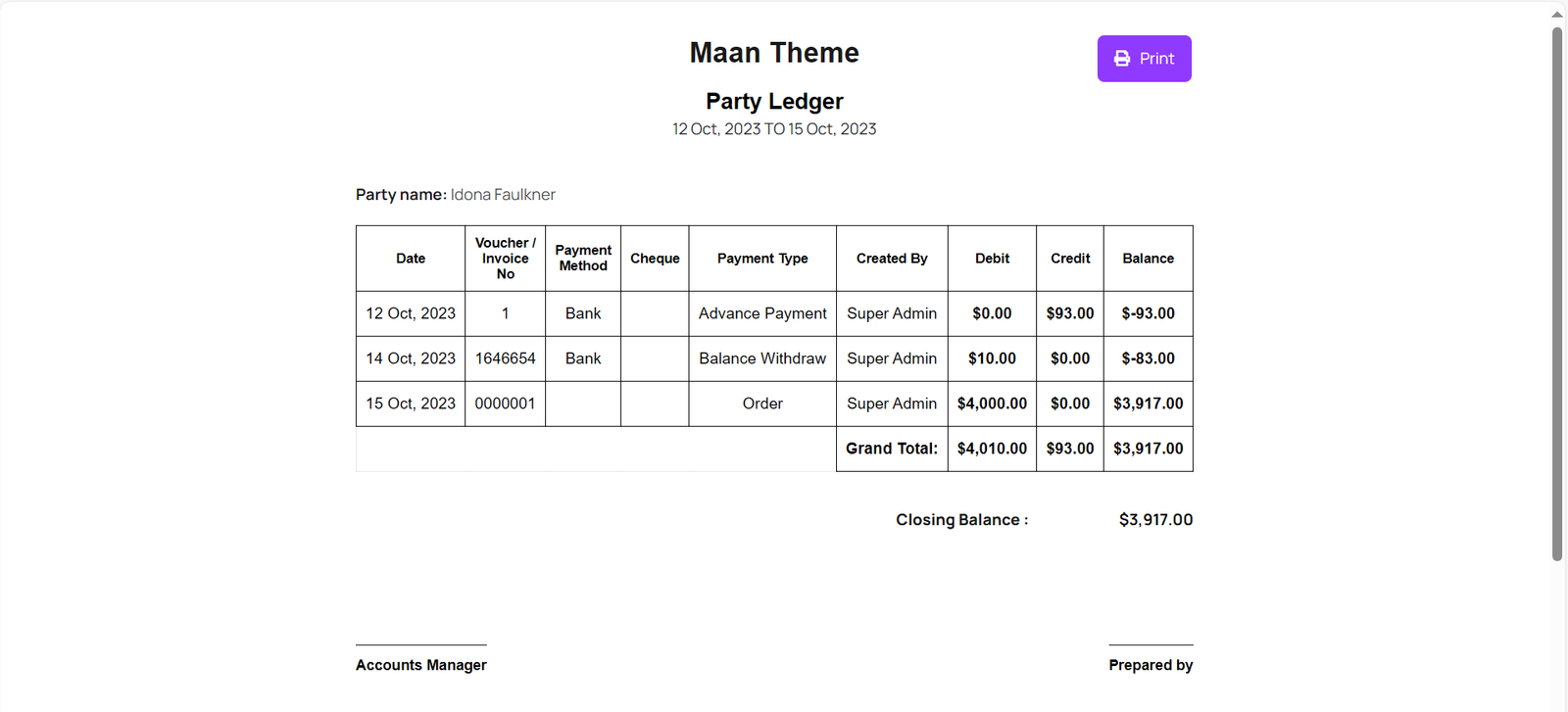Click the printer icon

1122,59
